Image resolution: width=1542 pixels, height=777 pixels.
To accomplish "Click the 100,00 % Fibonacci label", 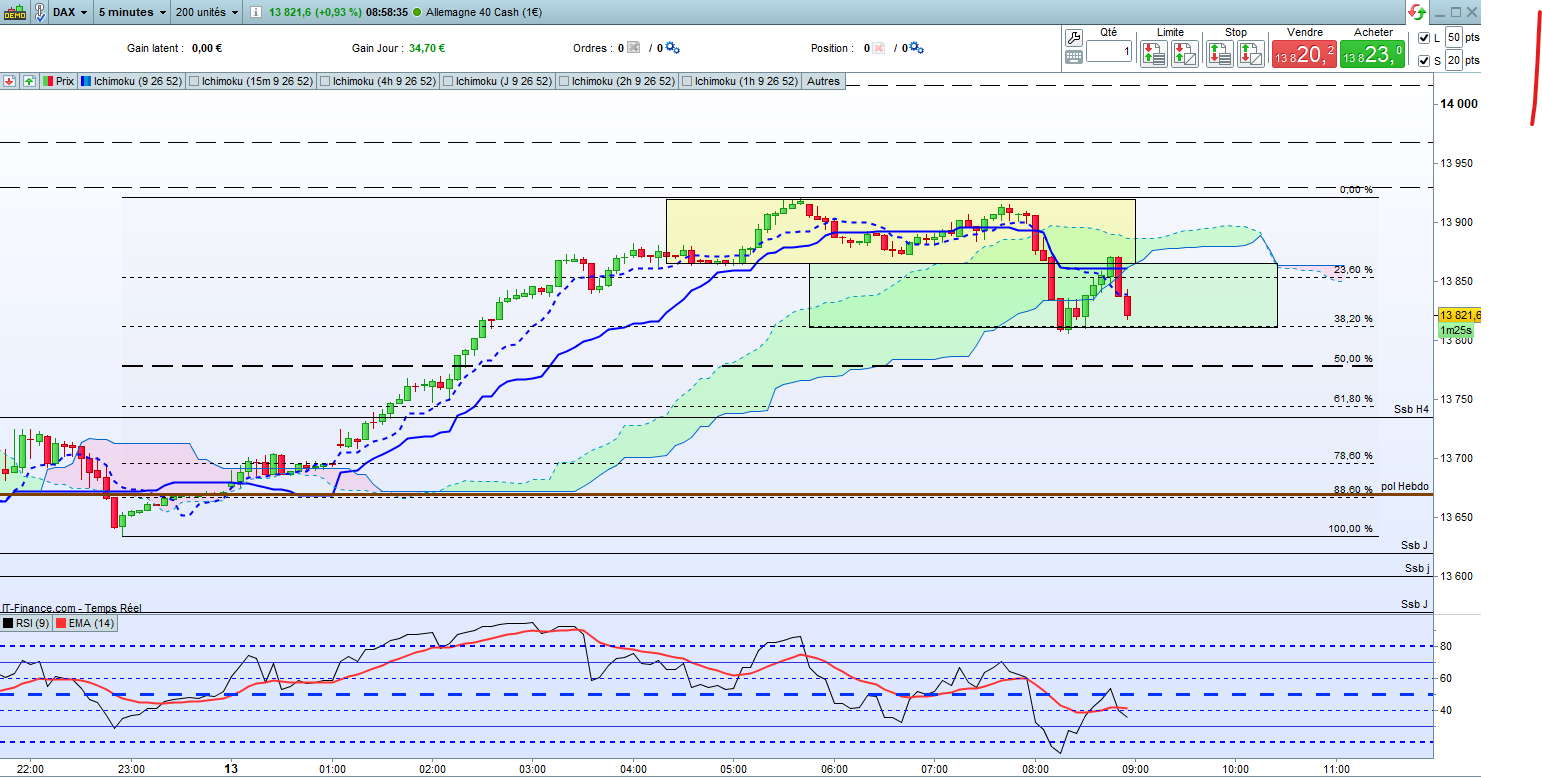I will point(1351,529).
